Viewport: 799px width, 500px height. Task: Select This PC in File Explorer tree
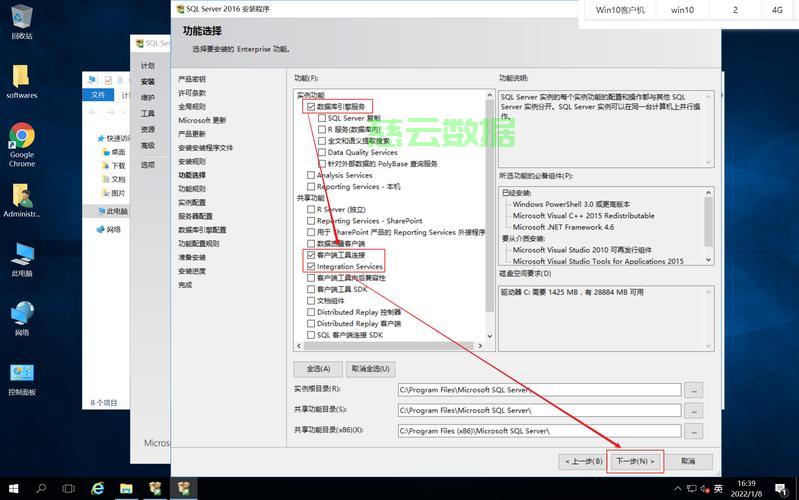(113, 211)
